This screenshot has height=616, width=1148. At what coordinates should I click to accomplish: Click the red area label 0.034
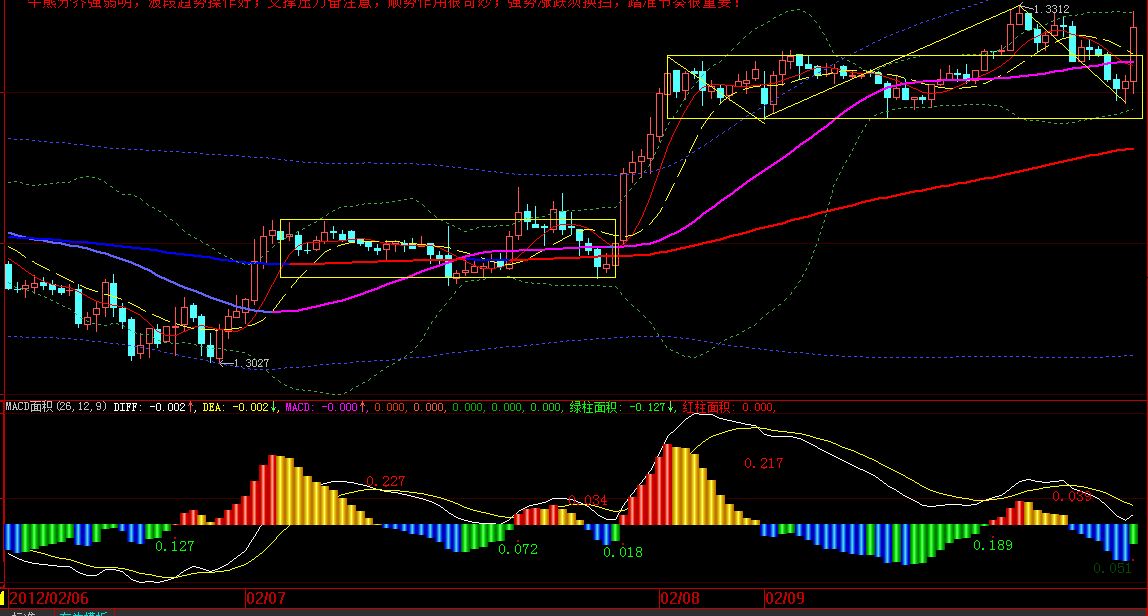[x=588, y=500]
